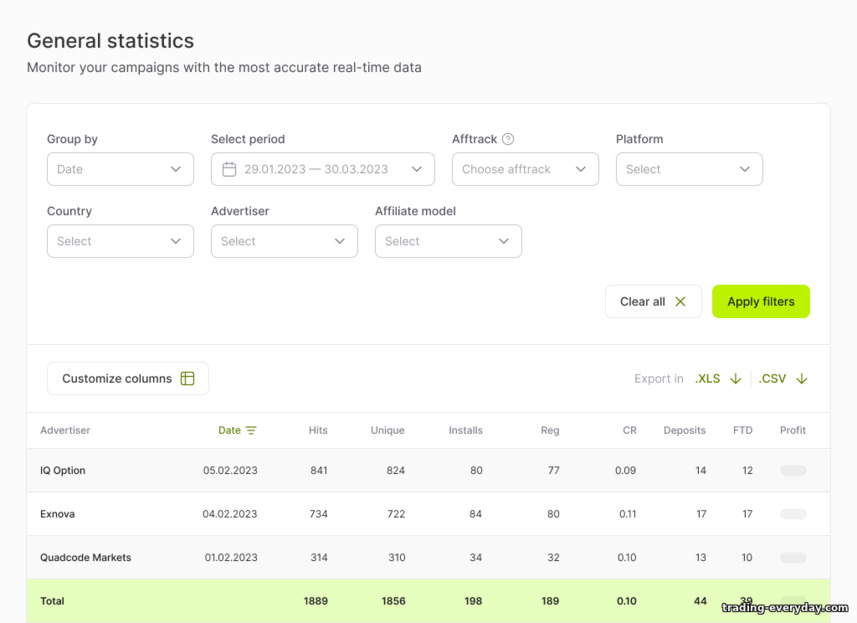Click the Exnova row's hidden Profit value
The width and height of the screenshot is (857, 623).
click(x=793, y=514)
